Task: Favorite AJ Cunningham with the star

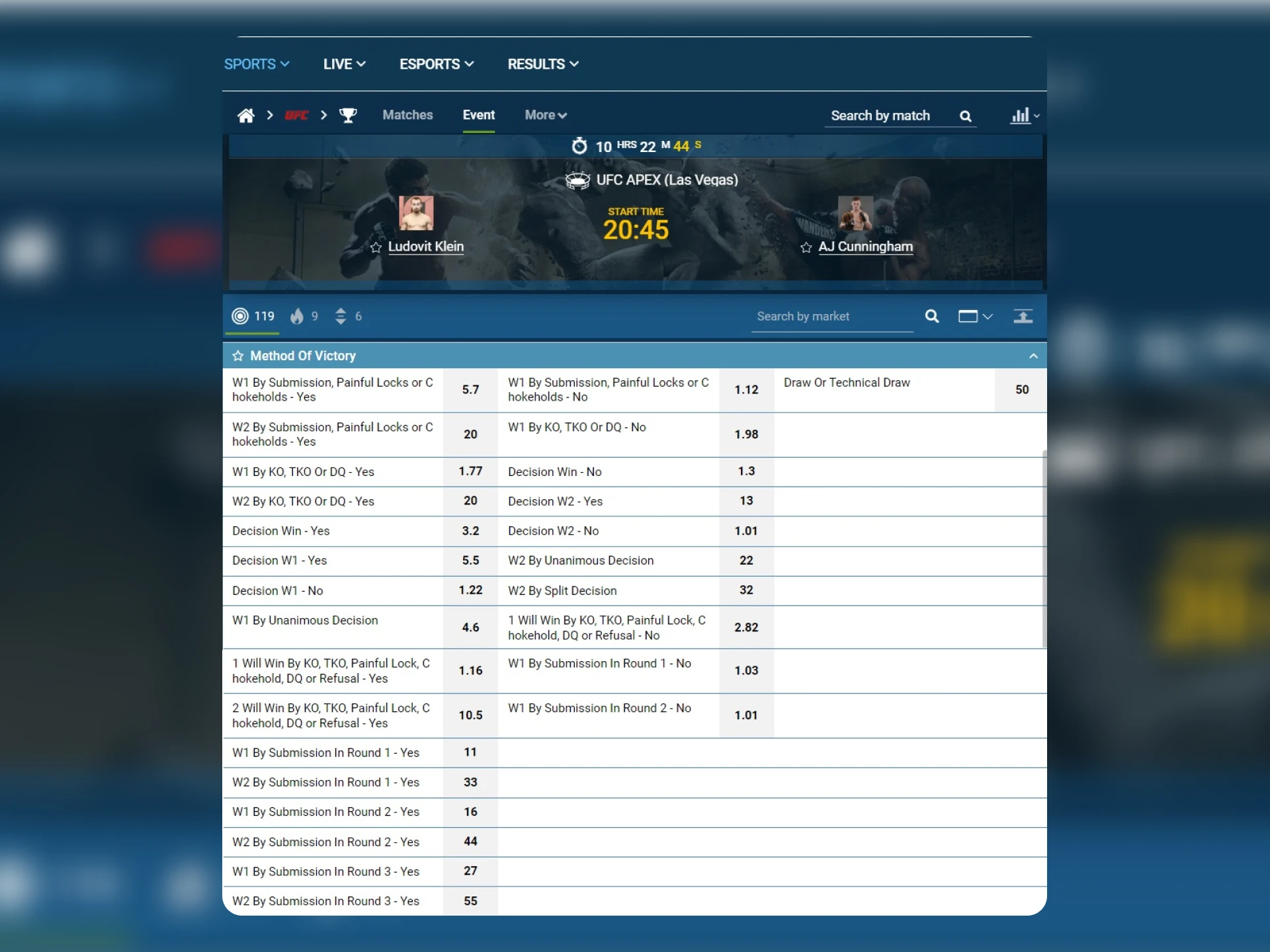Action: 806,248
